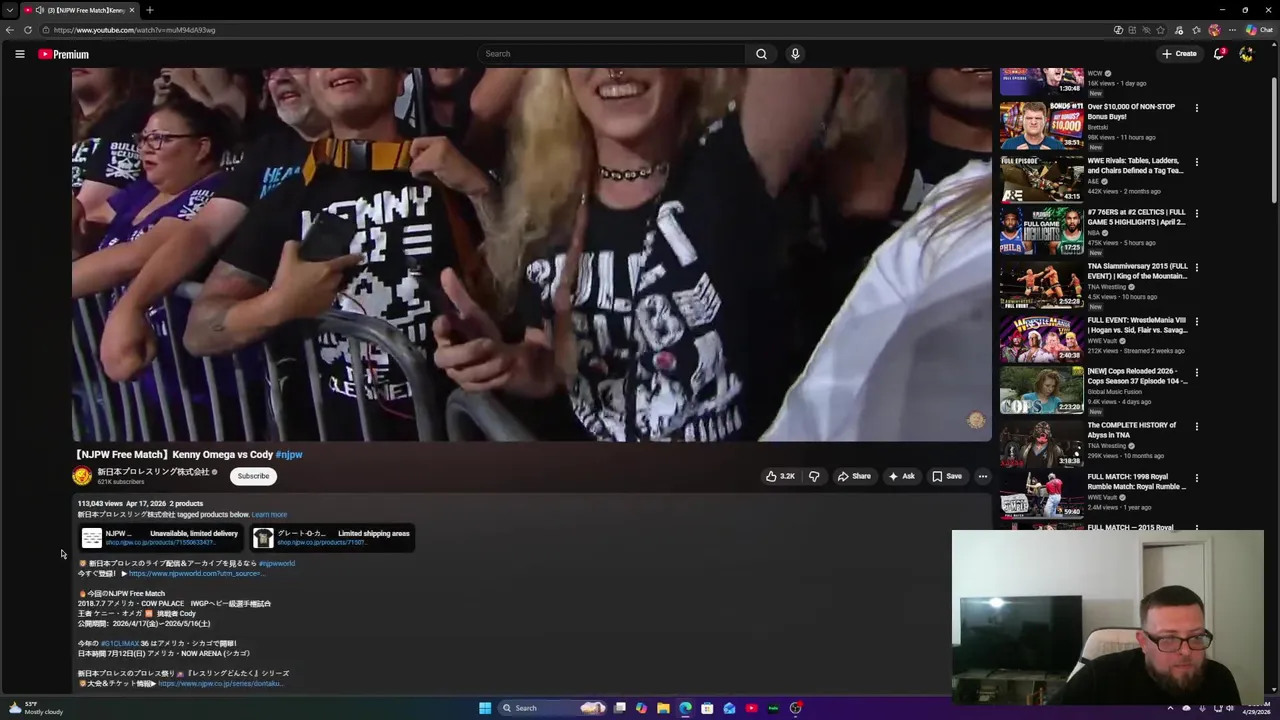1280x720 pixels.
Task: Open the #njpwworld hashtag link
Action: tap(277, 564)
